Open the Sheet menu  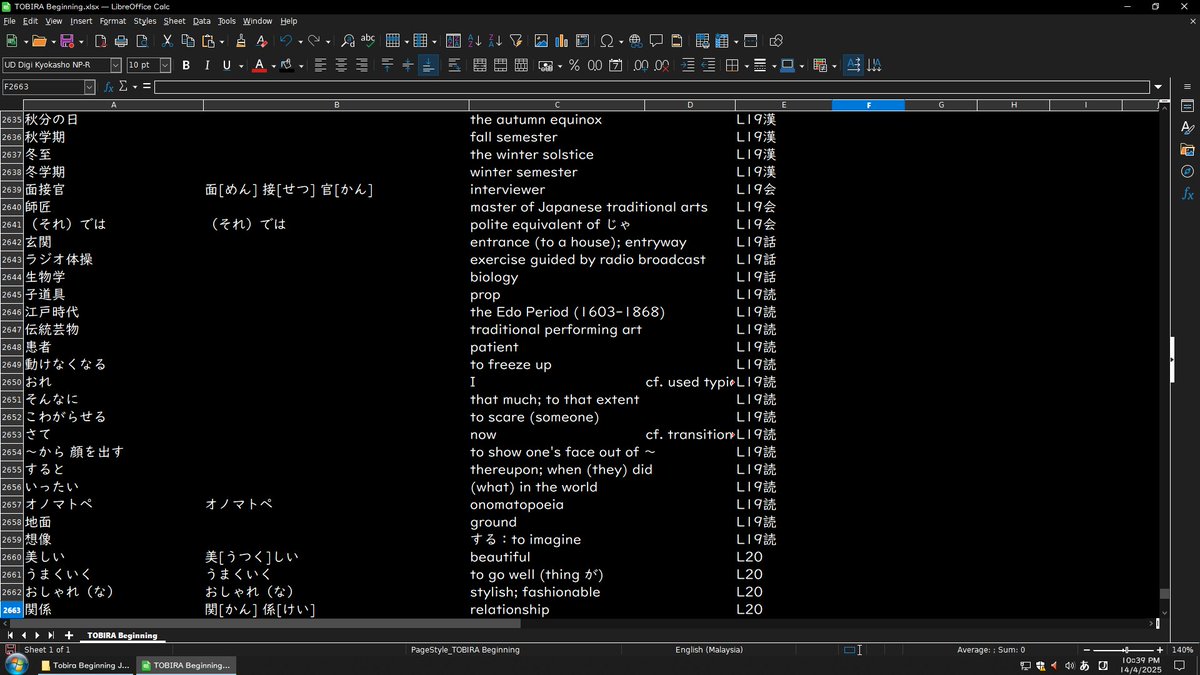pyautogui.click(x=175, y=21)
